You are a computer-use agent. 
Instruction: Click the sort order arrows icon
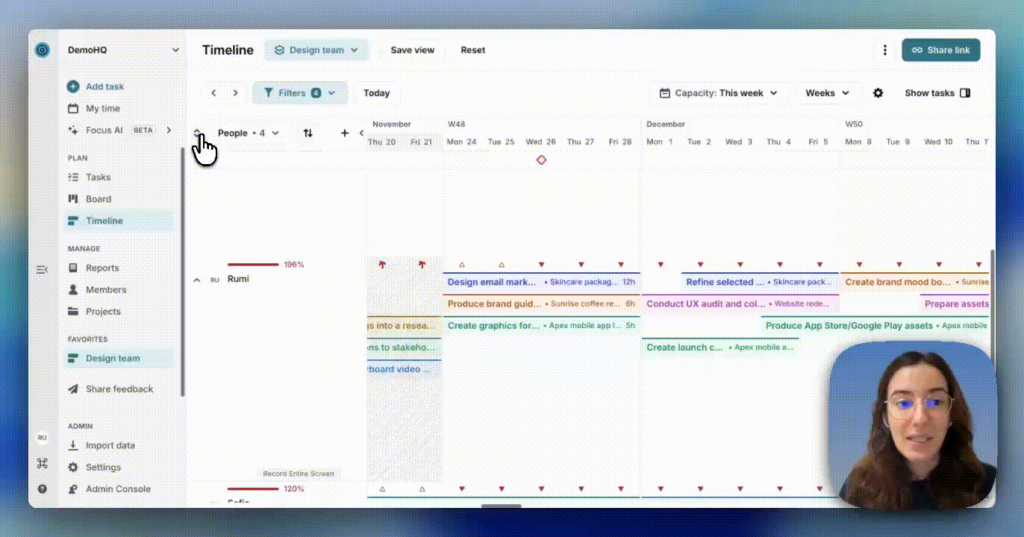(x=308, y=133)
